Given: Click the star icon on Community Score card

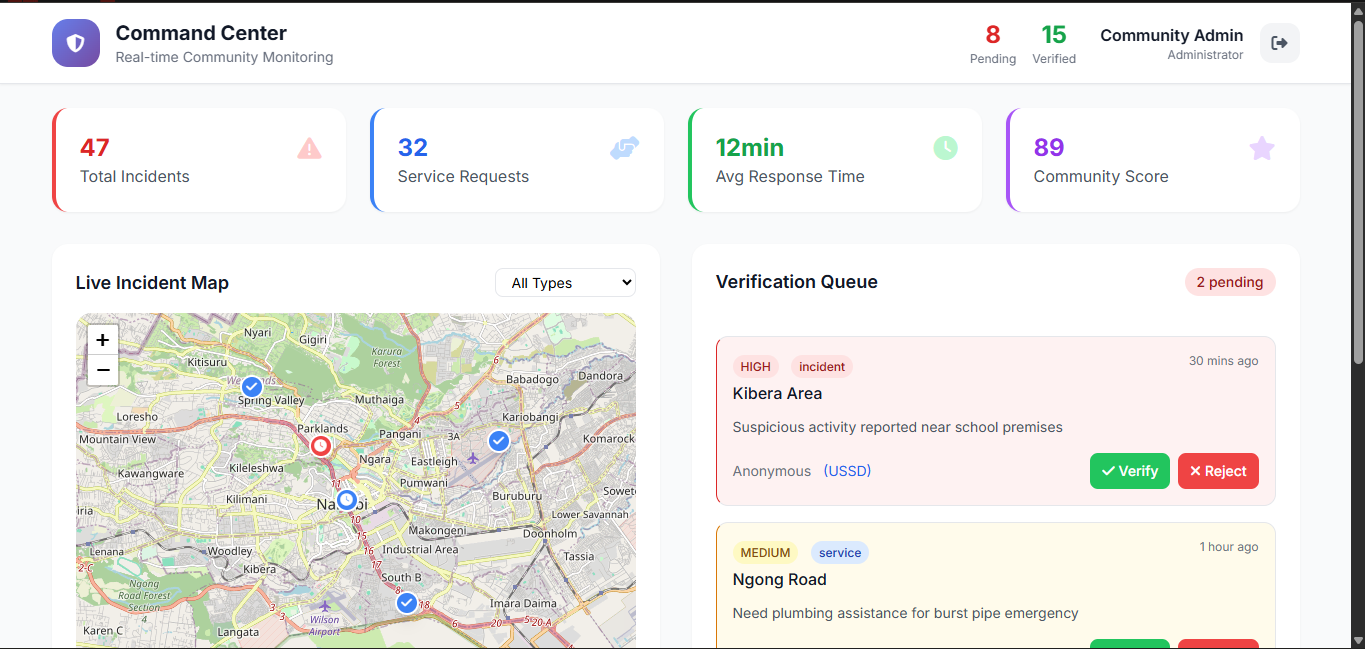Looking at the screenshot, I should pyautogui.click(x=1261, y=148).
